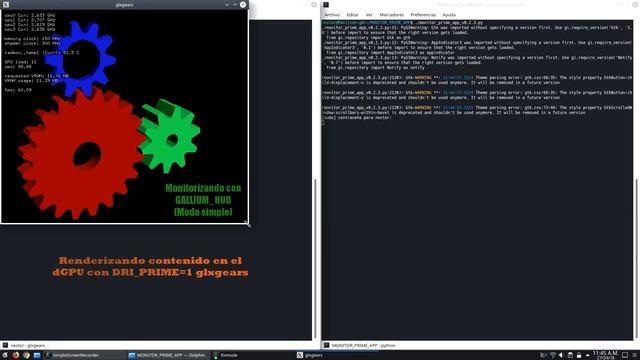This screenshot has width=640, height=360.
Task: Switch to MONITOR_PRIME_APP — Dolphin taskbar entry
Action: [x=168, y=355]
